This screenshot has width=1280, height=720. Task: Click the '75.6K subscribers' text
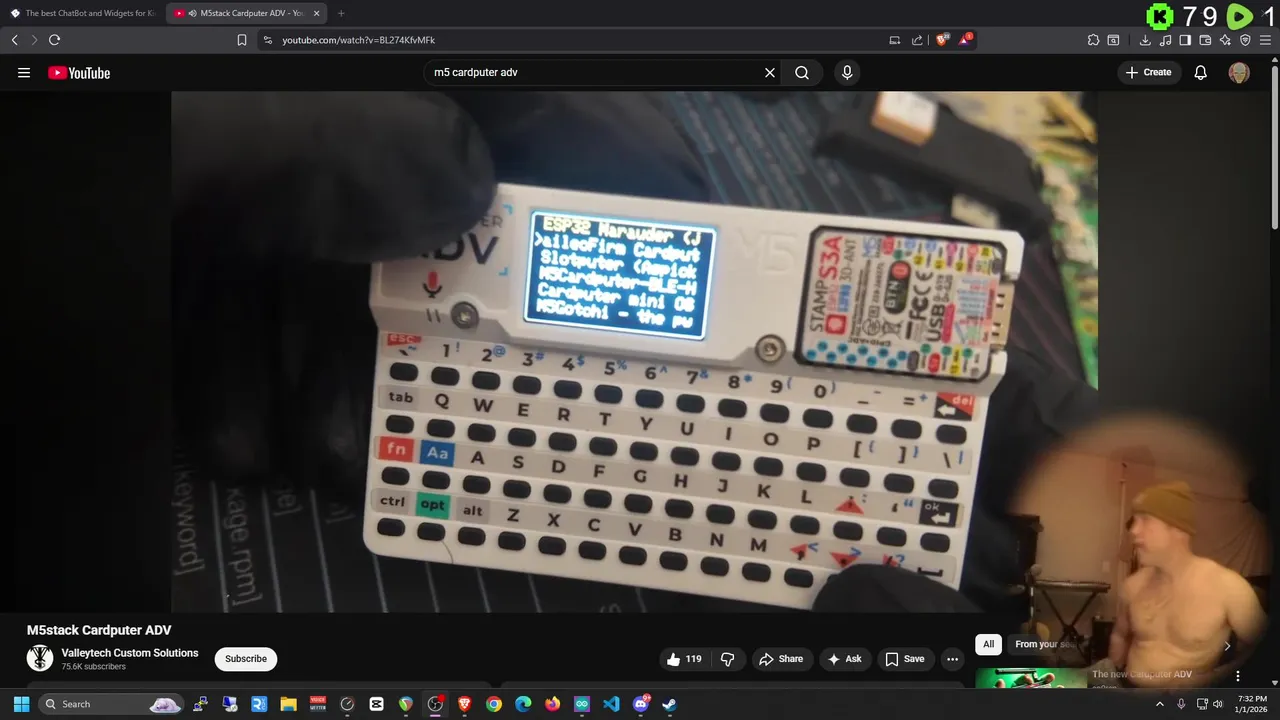click(x=94, y=667)
